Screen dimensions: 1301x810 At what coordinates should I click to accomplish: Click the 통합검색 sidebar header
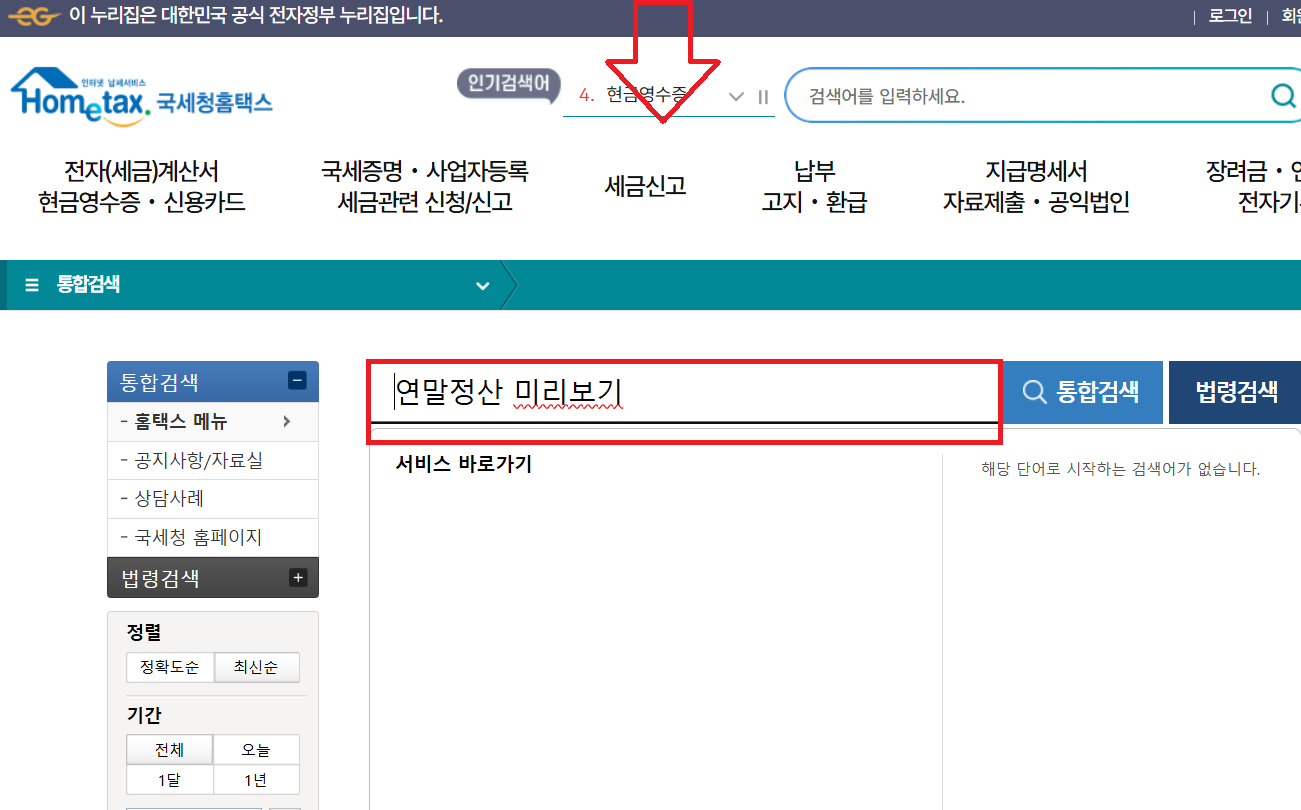tap(213, 381)
